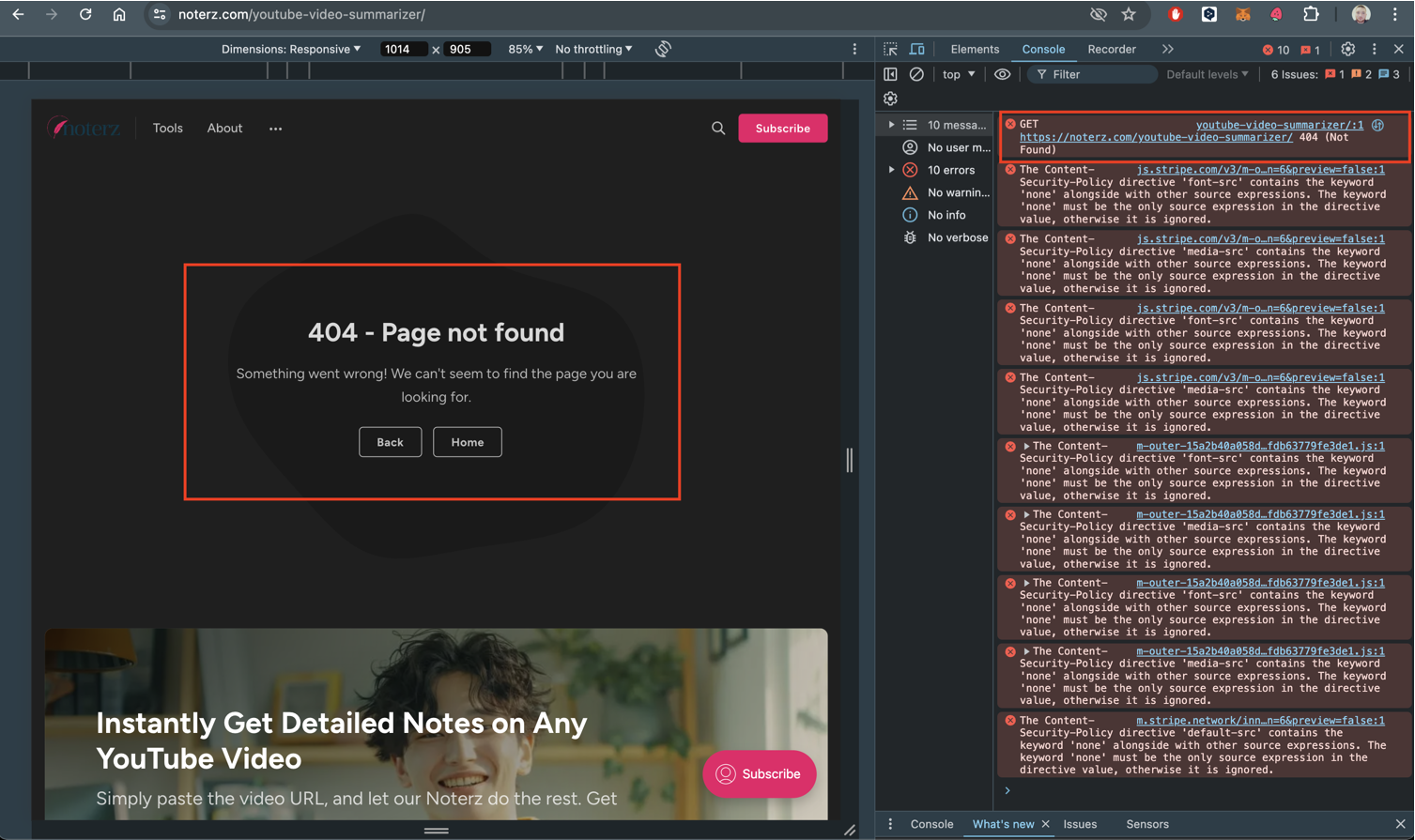The height and width of the screenshot is (840, 1415).
Task: Open the Dimensions Responsive dropdown
Action: point(291,49)
